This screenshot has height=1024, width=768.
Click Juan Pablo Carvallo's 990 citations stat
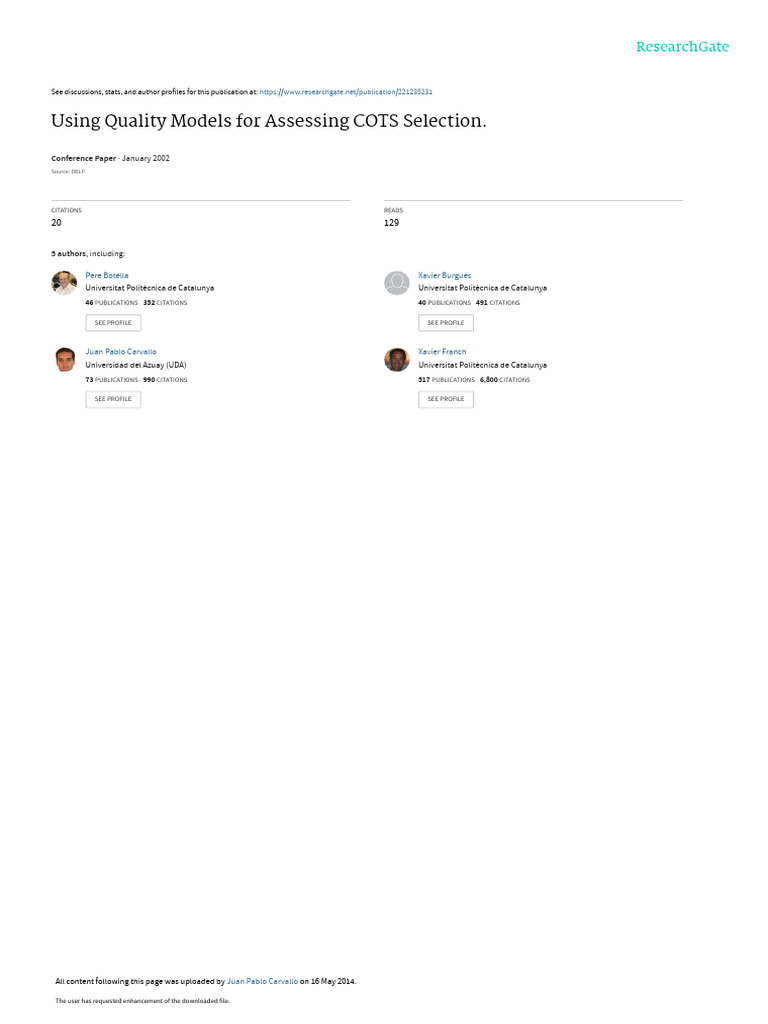(x=165, y=379)
